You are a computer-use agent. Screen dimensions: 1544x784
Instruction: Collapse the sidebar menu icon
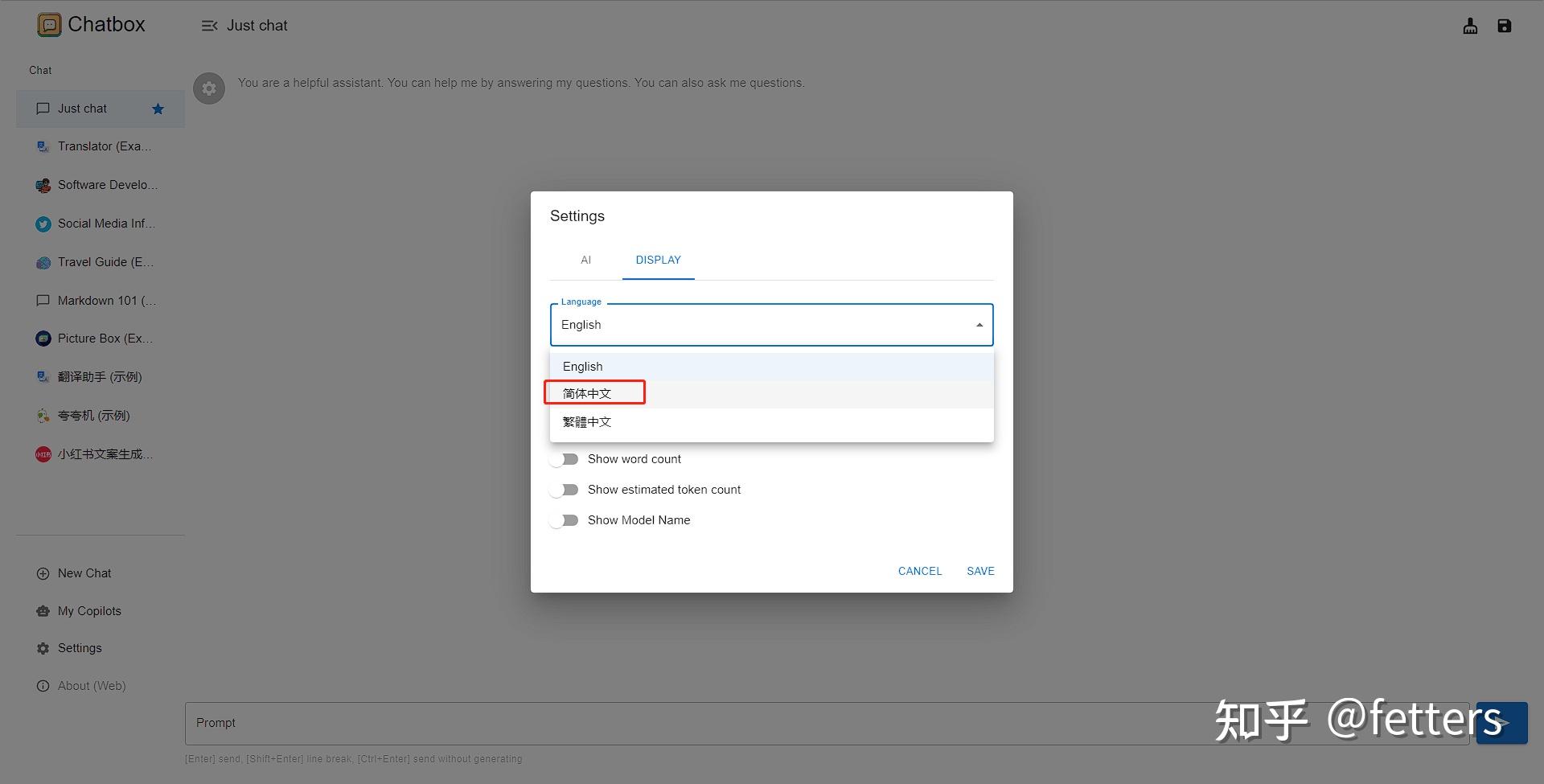[209, 26]
